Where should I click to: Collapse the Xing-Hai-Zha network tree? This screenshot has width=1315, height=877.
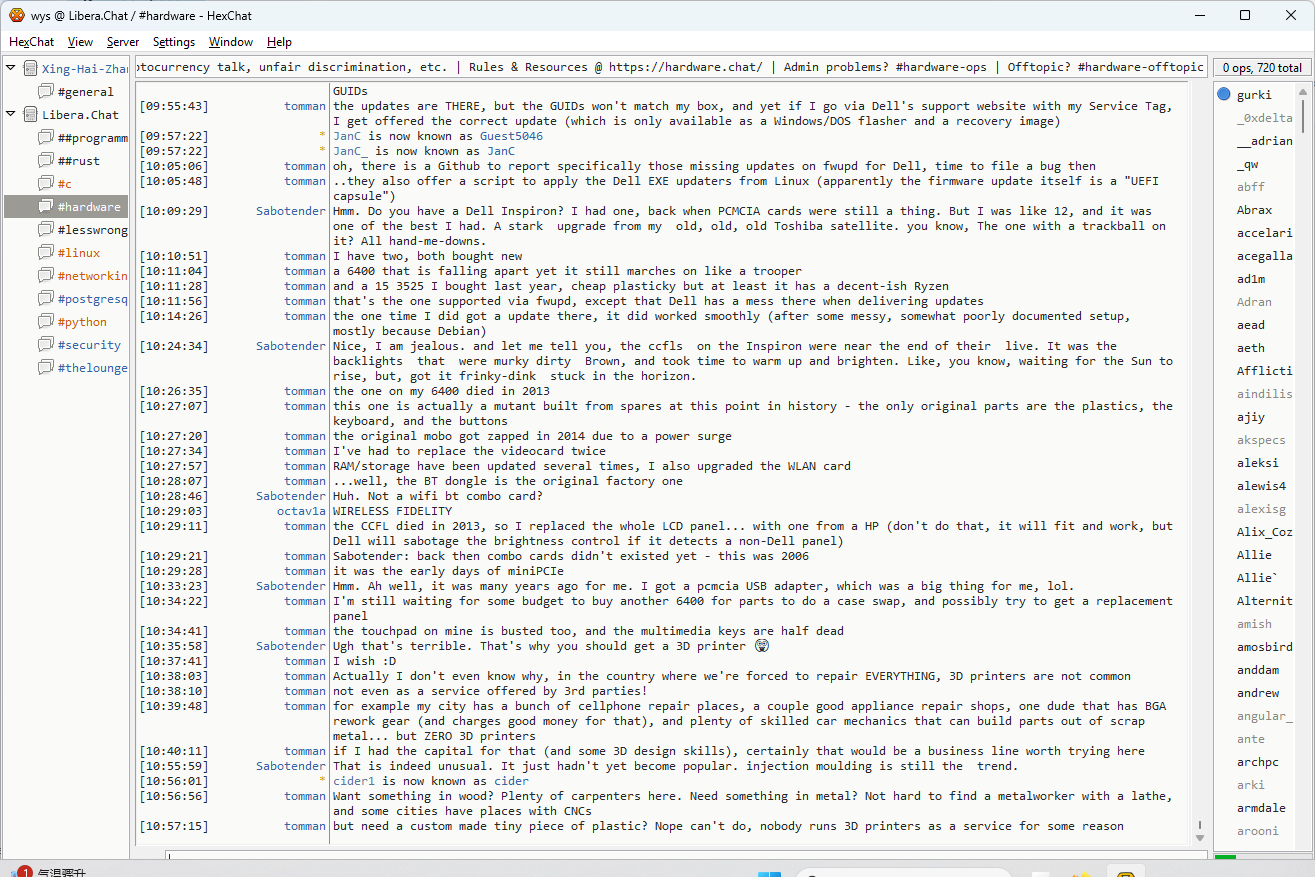11,69
